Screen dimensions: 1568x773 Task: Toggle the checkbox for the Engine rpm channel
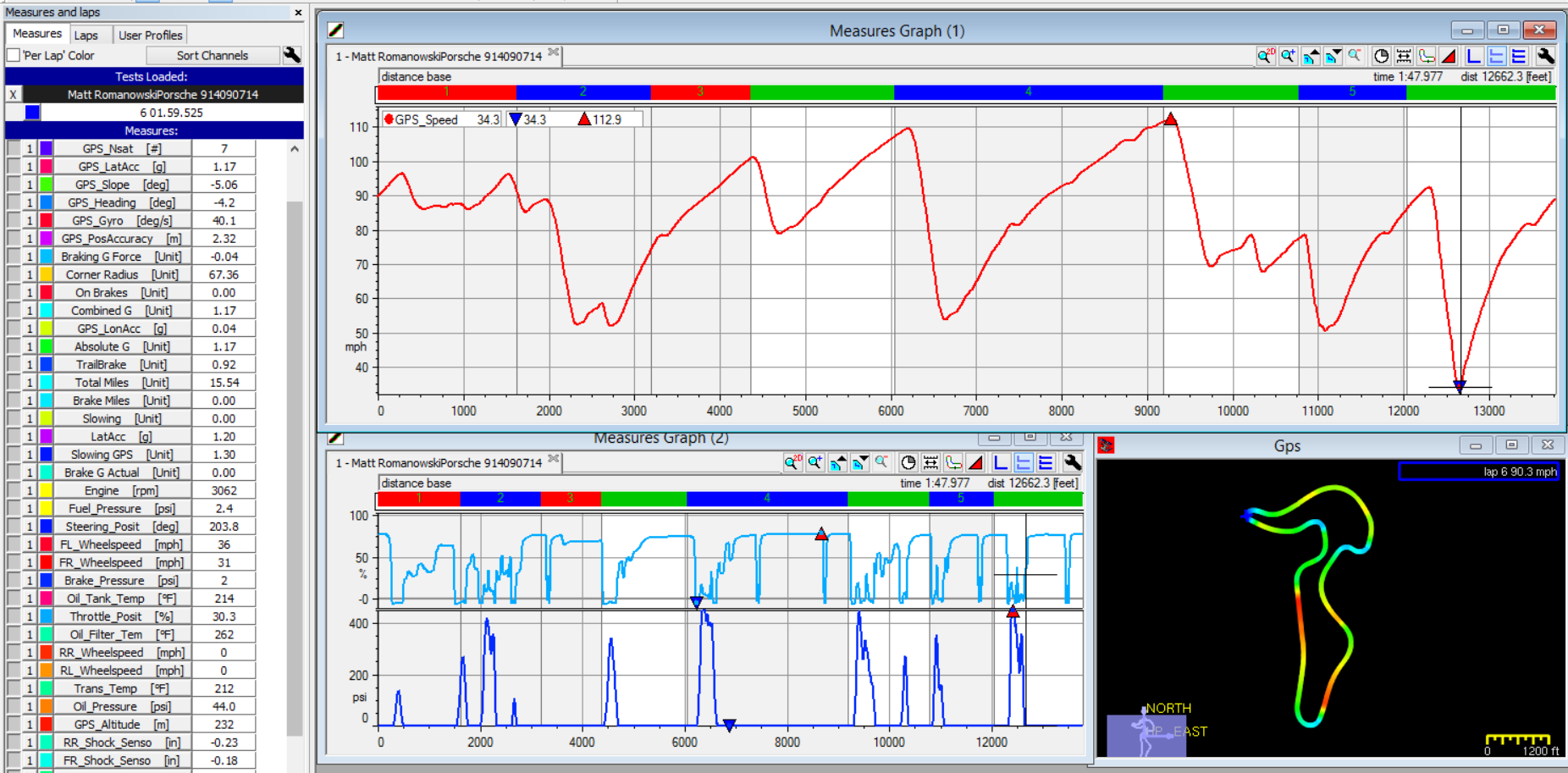point(14,490)
